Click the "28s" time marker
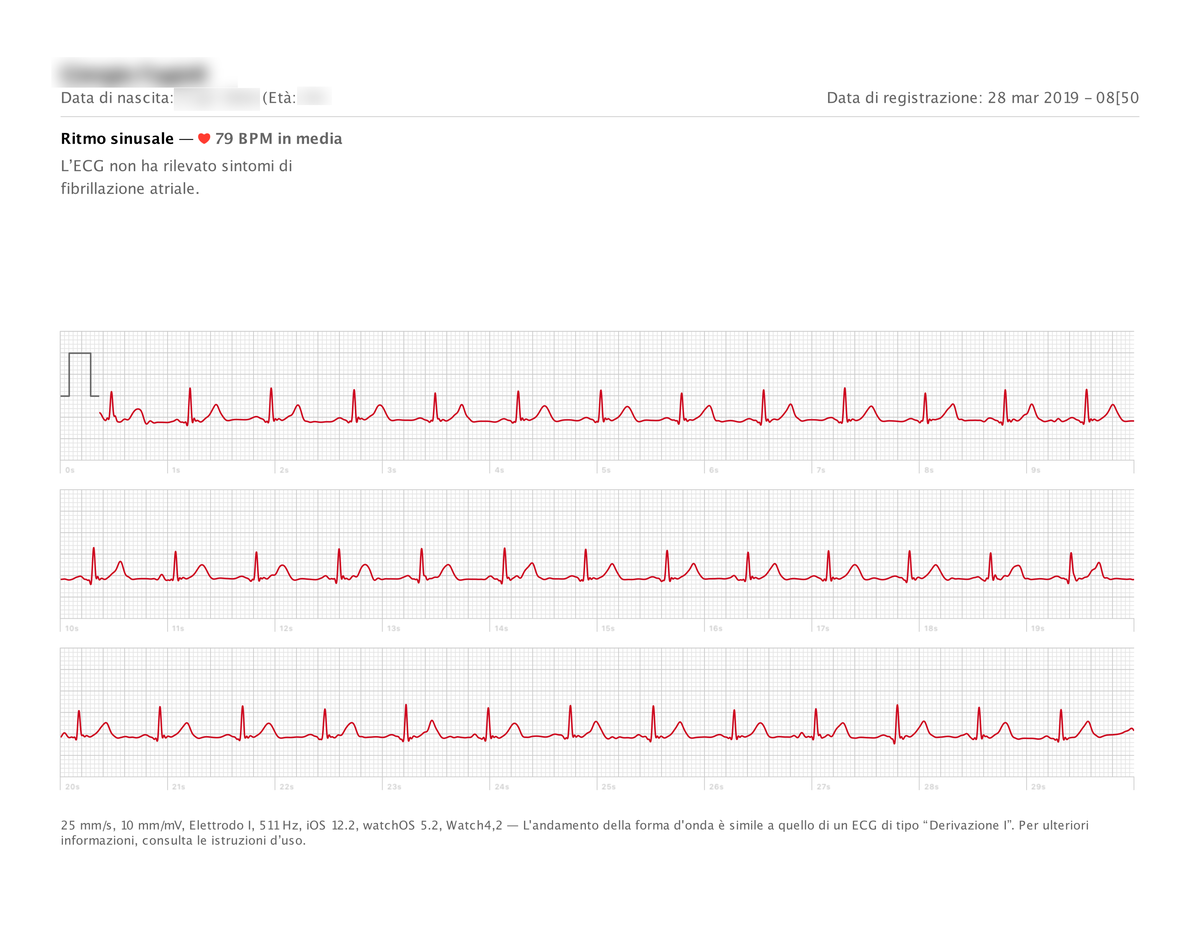1200x927 pixels. [x=931, y=787]
